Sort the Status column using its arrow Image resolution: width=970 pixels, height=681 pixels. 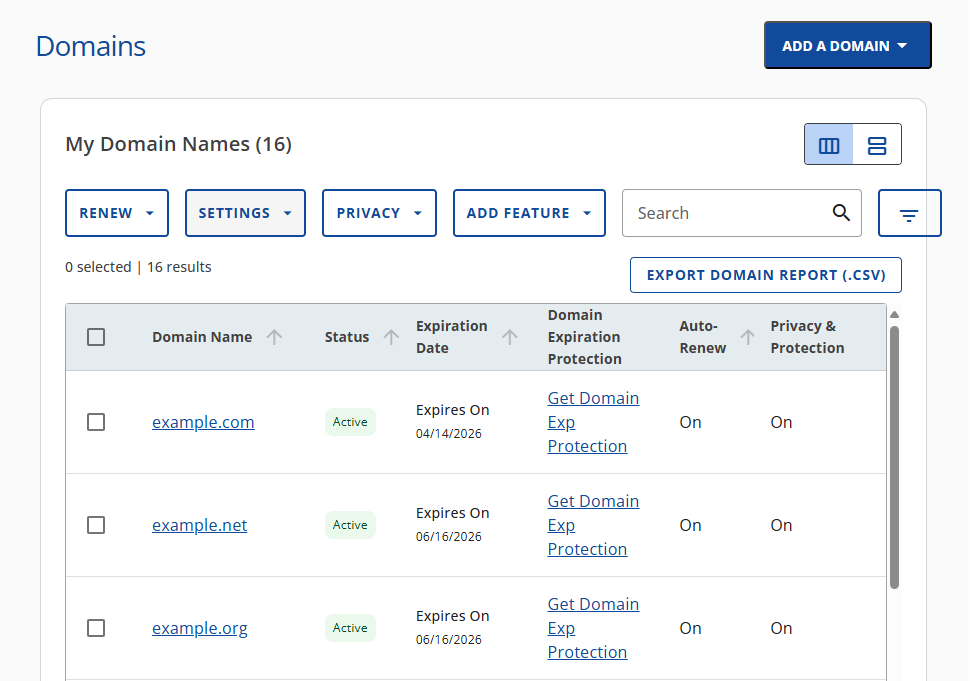(390, 336)
